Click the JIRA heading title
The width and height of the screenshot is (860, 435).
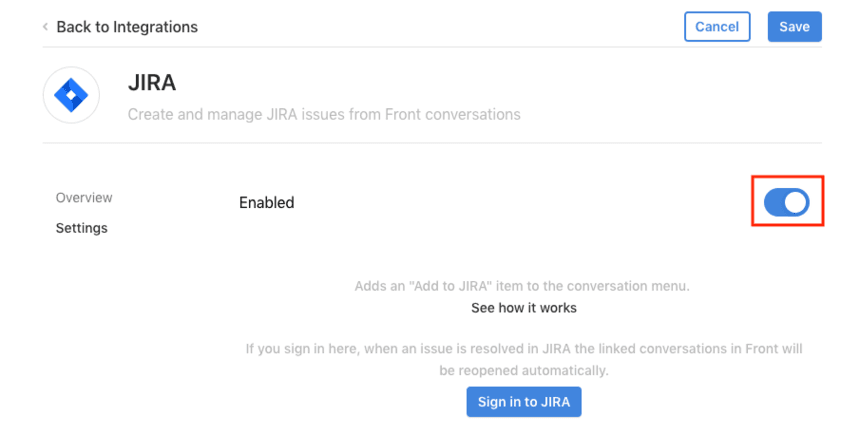point(152,83)
